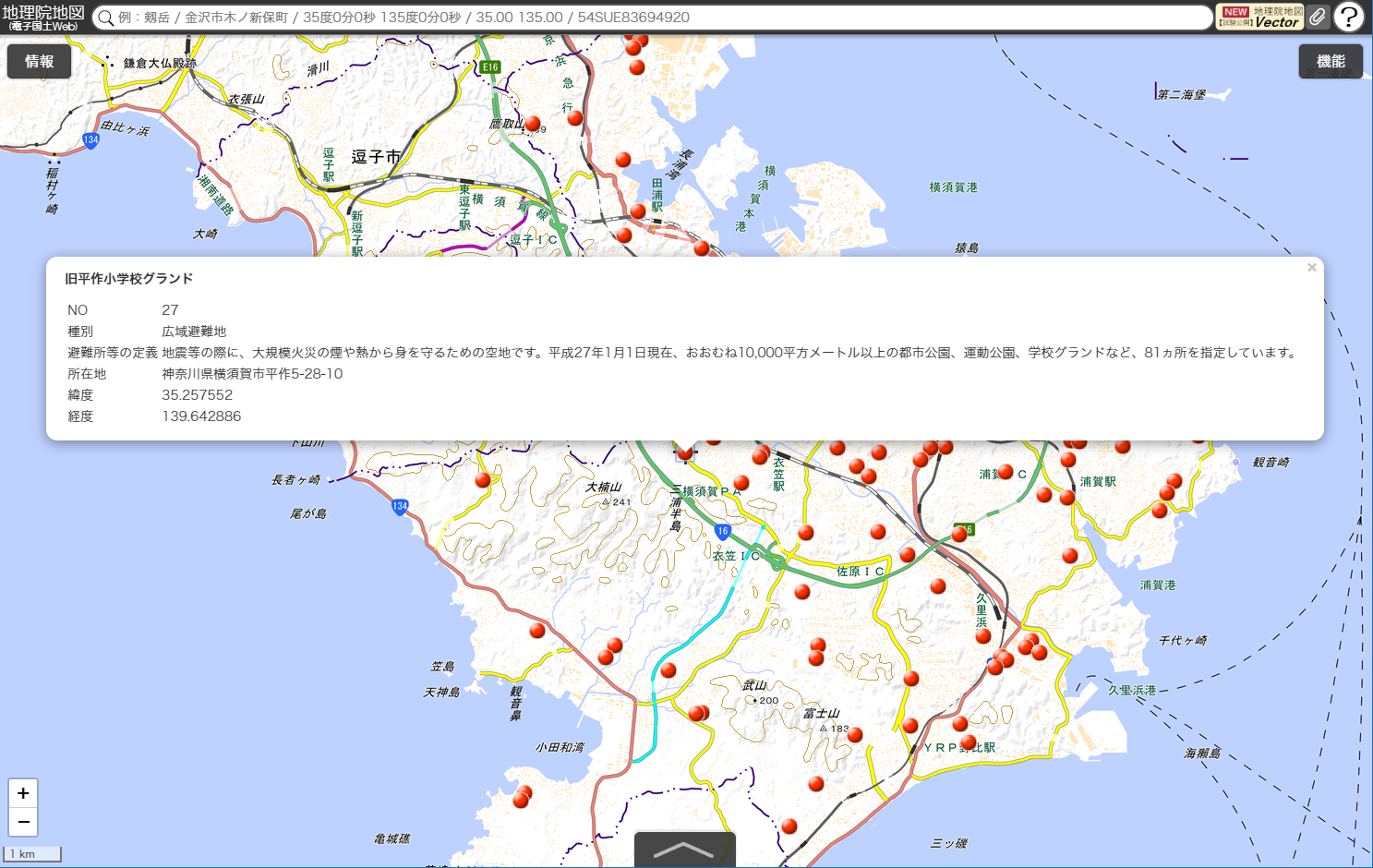Open the NEW 地理院地図 Vector link

pyautogui.click(x=1259, y=18)
